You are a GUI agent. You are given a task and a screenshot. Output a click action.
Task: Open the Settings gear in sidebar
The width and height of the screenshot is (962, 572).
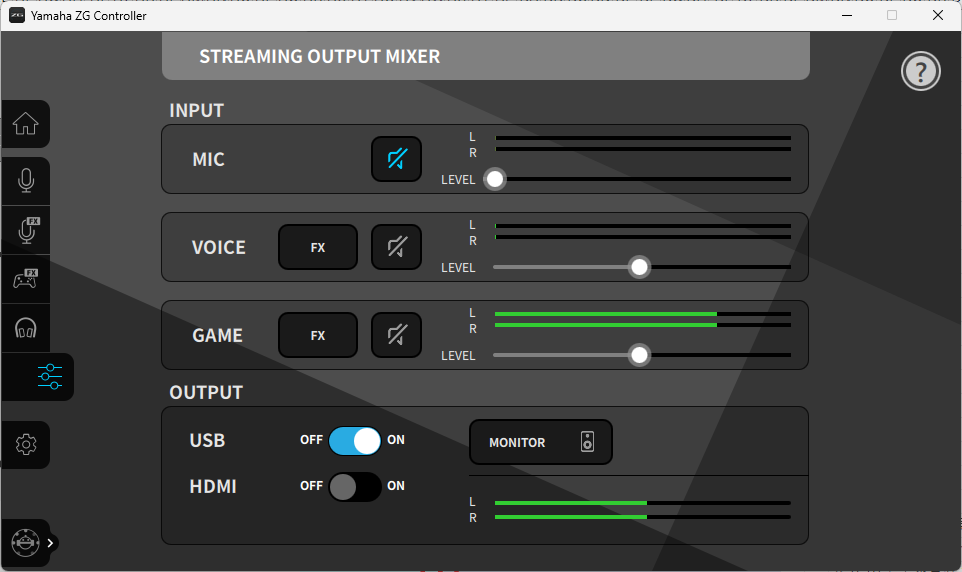point(27,444)
